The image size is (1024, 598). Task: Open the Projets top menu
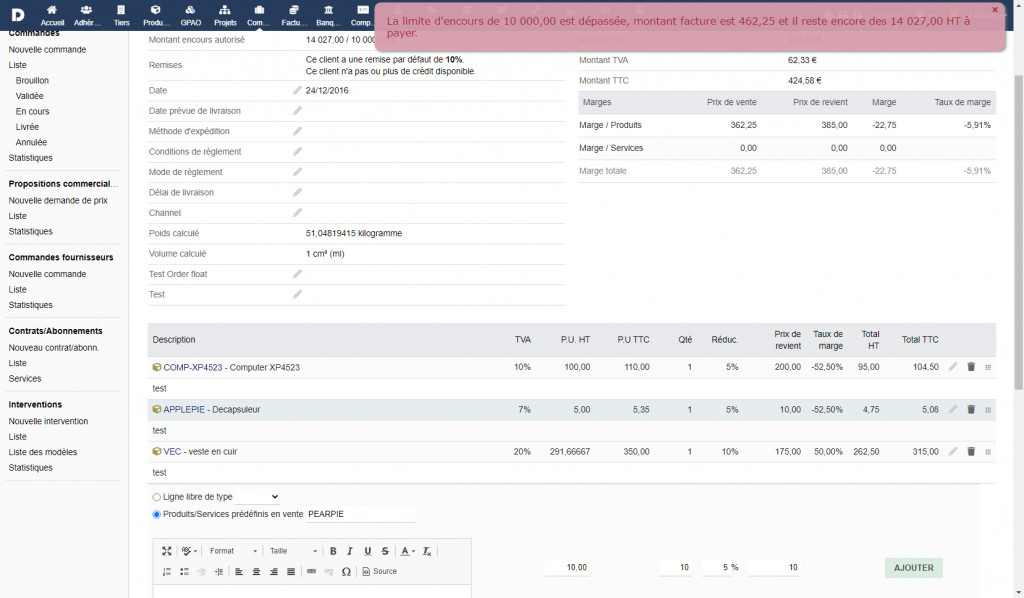coord(225,15)
